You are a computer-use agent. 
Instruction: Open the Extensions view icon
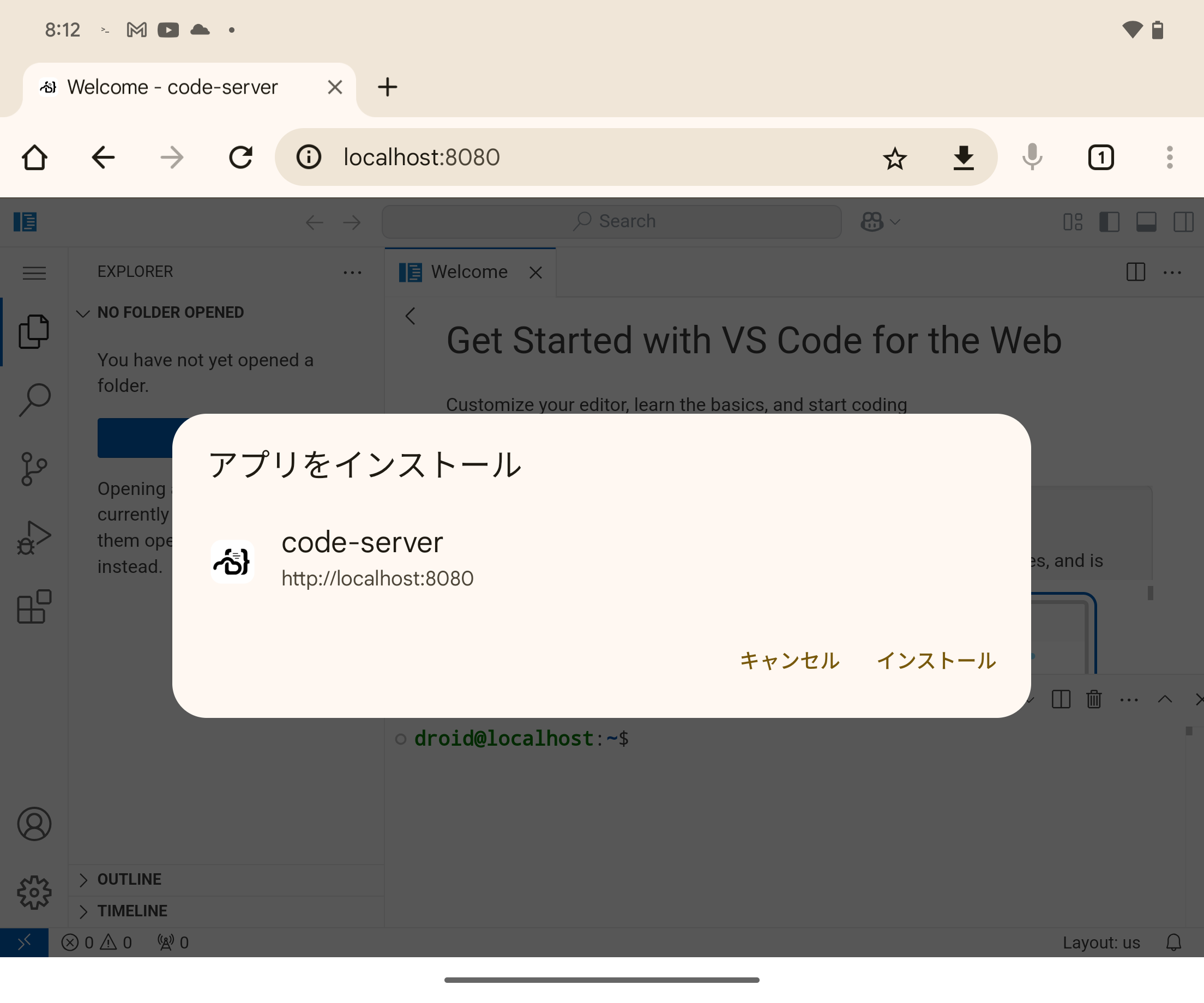point(34,606)
